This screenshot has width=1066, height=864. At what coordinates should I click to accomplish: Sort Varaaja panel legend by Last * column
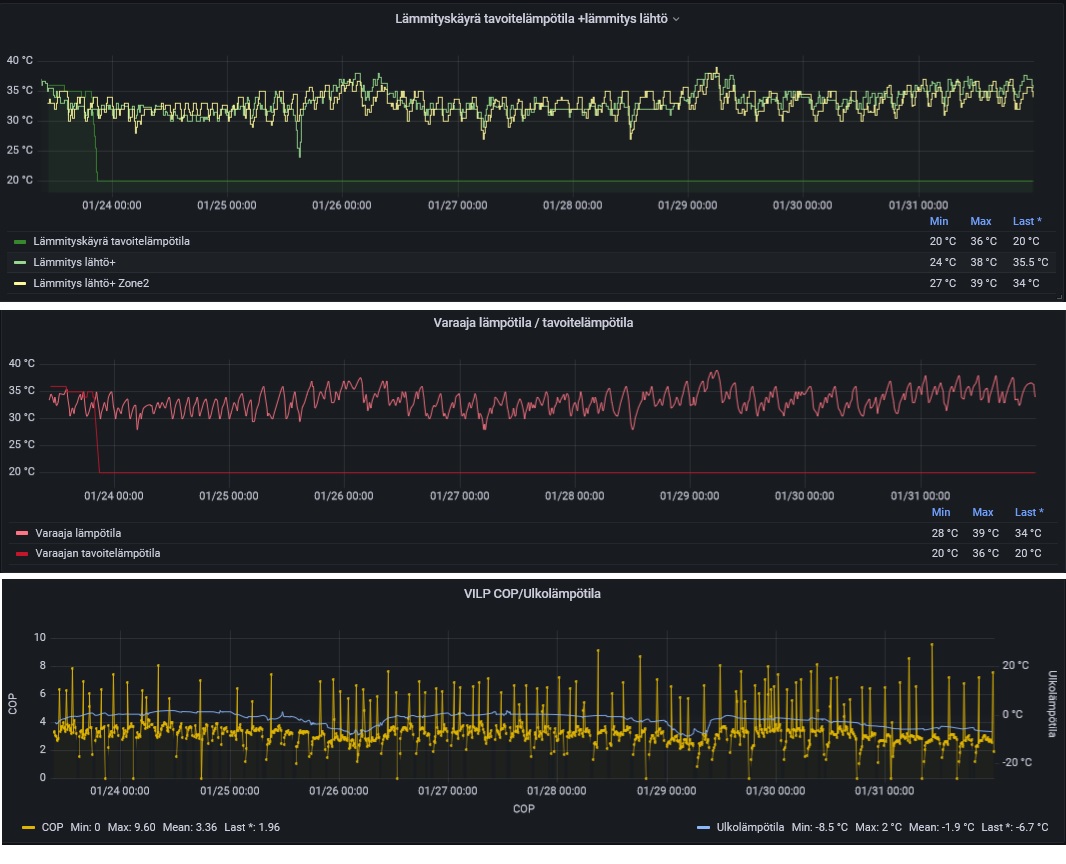click(x=1029, y=512)
